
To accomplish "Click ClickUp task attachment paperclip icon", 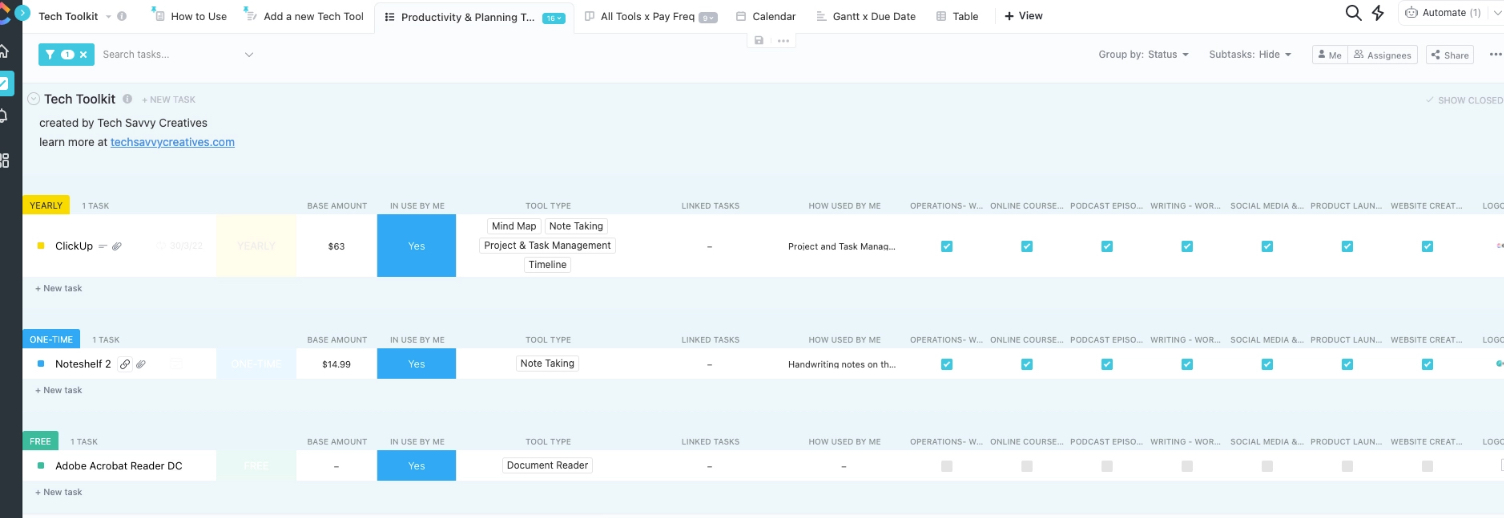I will pos(116,246).
